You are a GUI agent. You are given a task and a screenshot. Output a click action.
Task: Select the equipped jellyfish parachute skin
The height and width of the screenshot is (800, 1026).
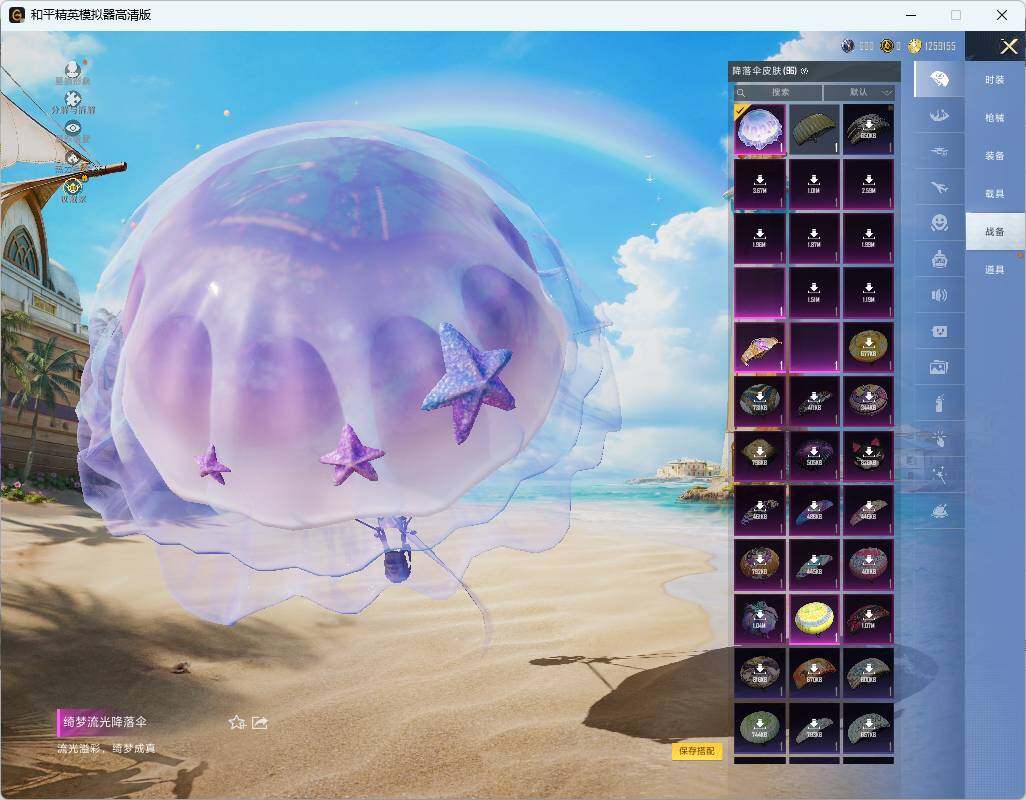759,130
